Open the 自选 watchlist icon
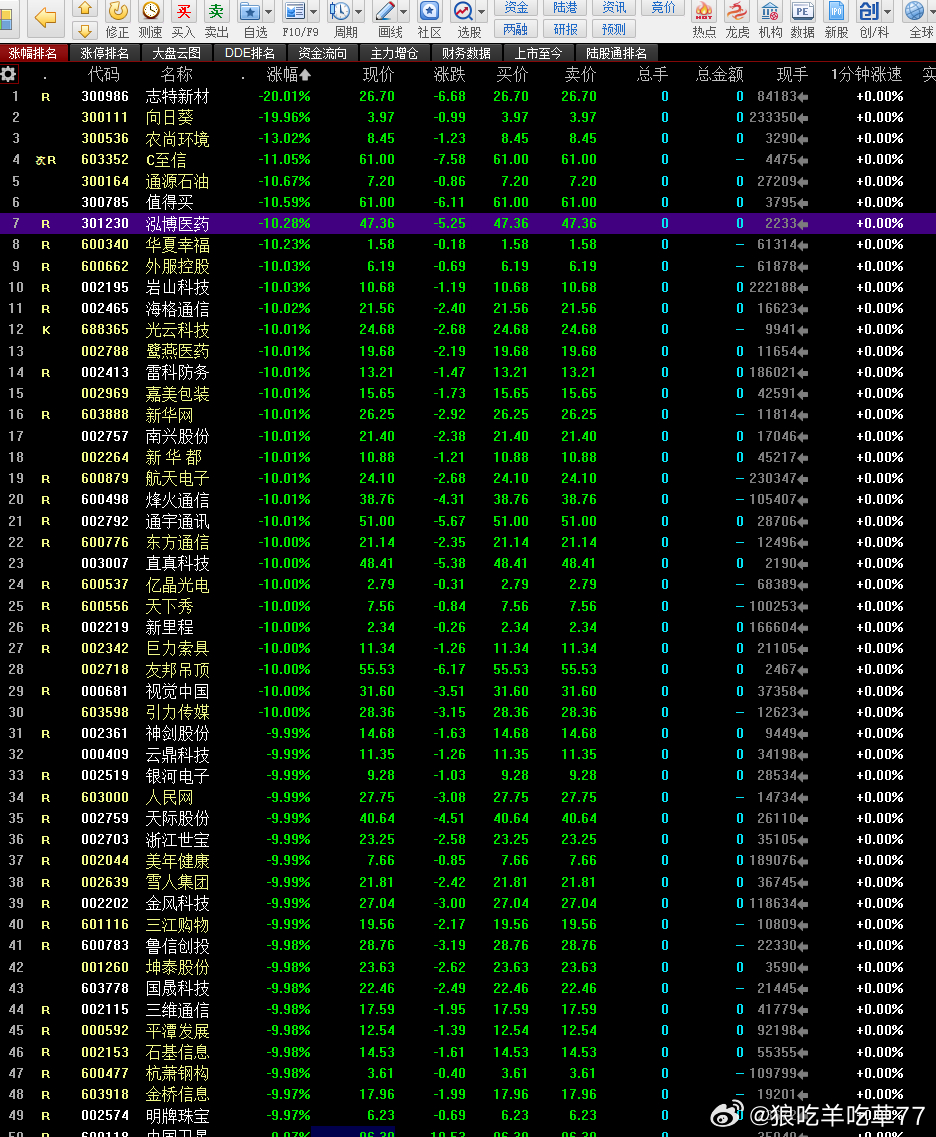 point(251,20)
